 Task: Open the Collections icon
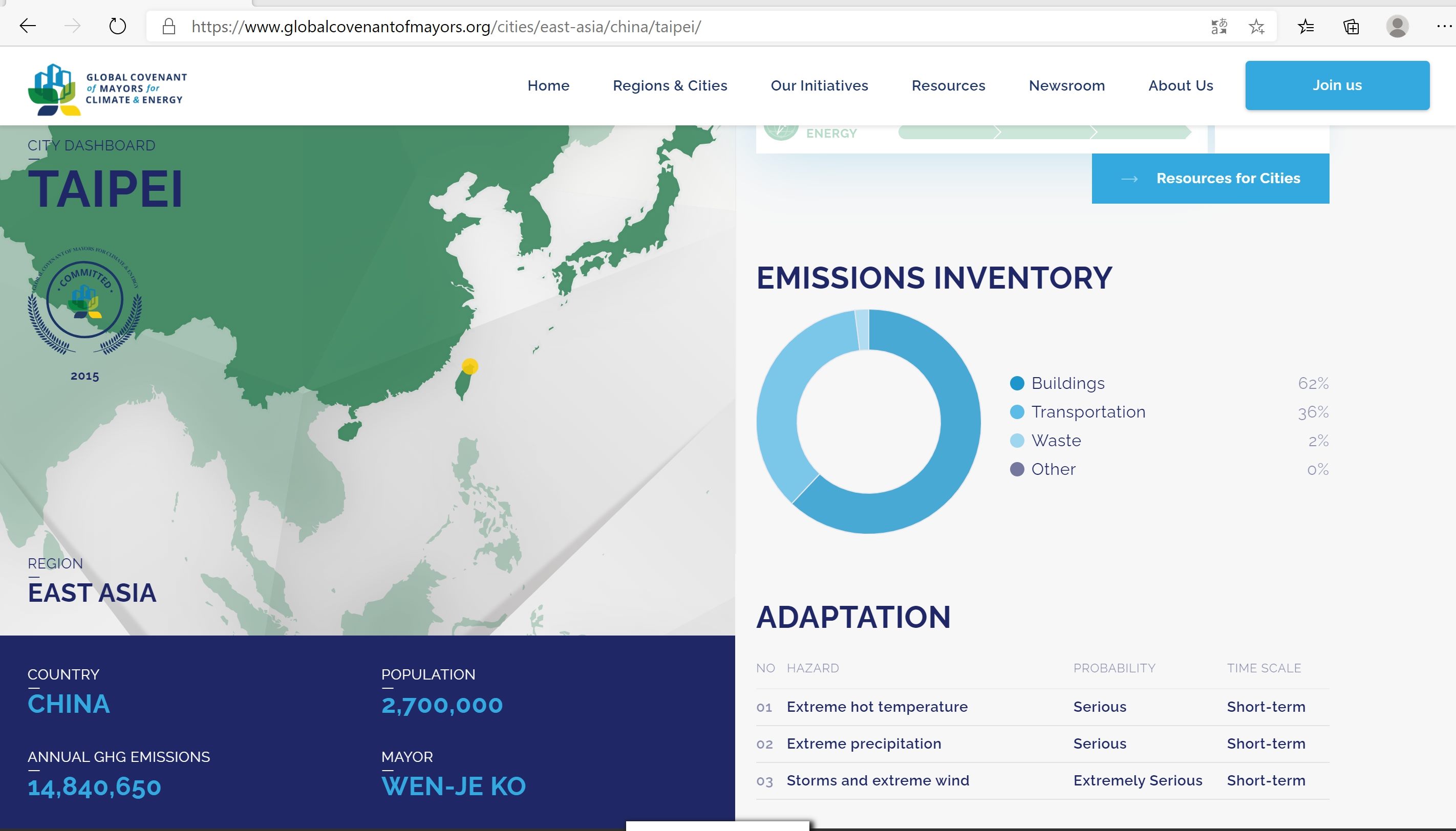(1351, 26)
